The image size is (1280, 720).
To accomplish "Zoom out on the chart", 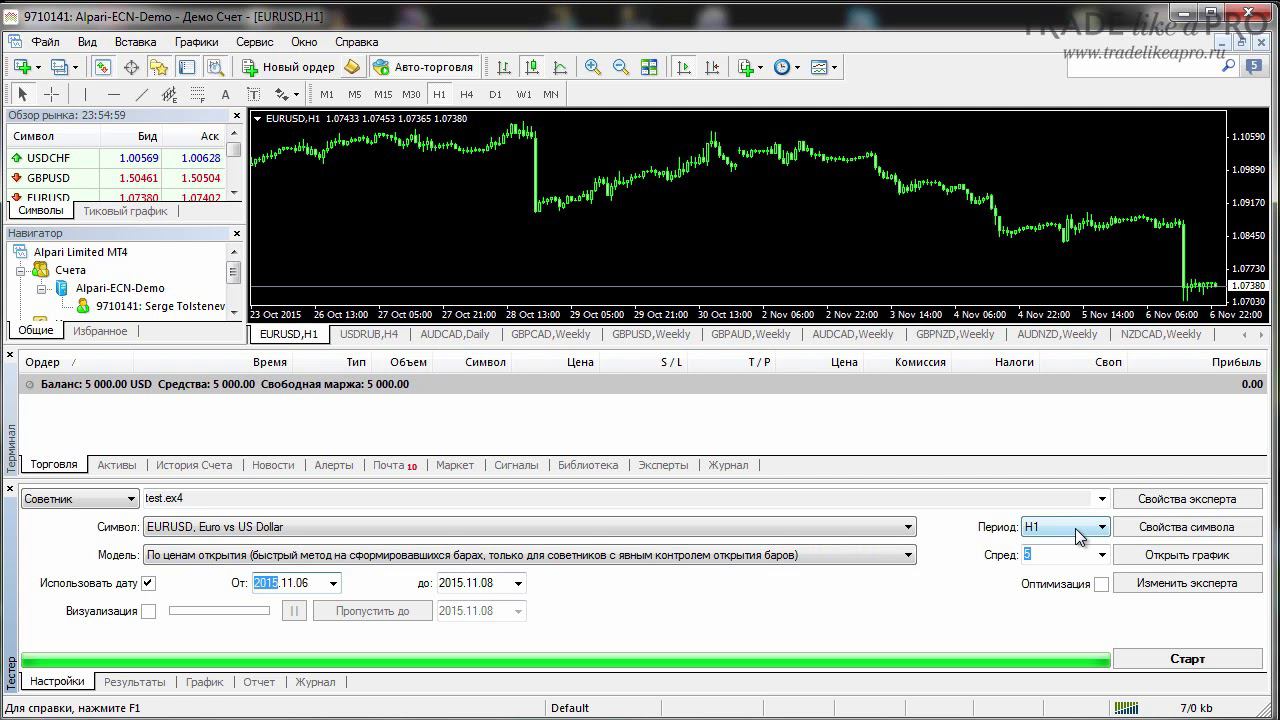I will [x=621, y=67].
